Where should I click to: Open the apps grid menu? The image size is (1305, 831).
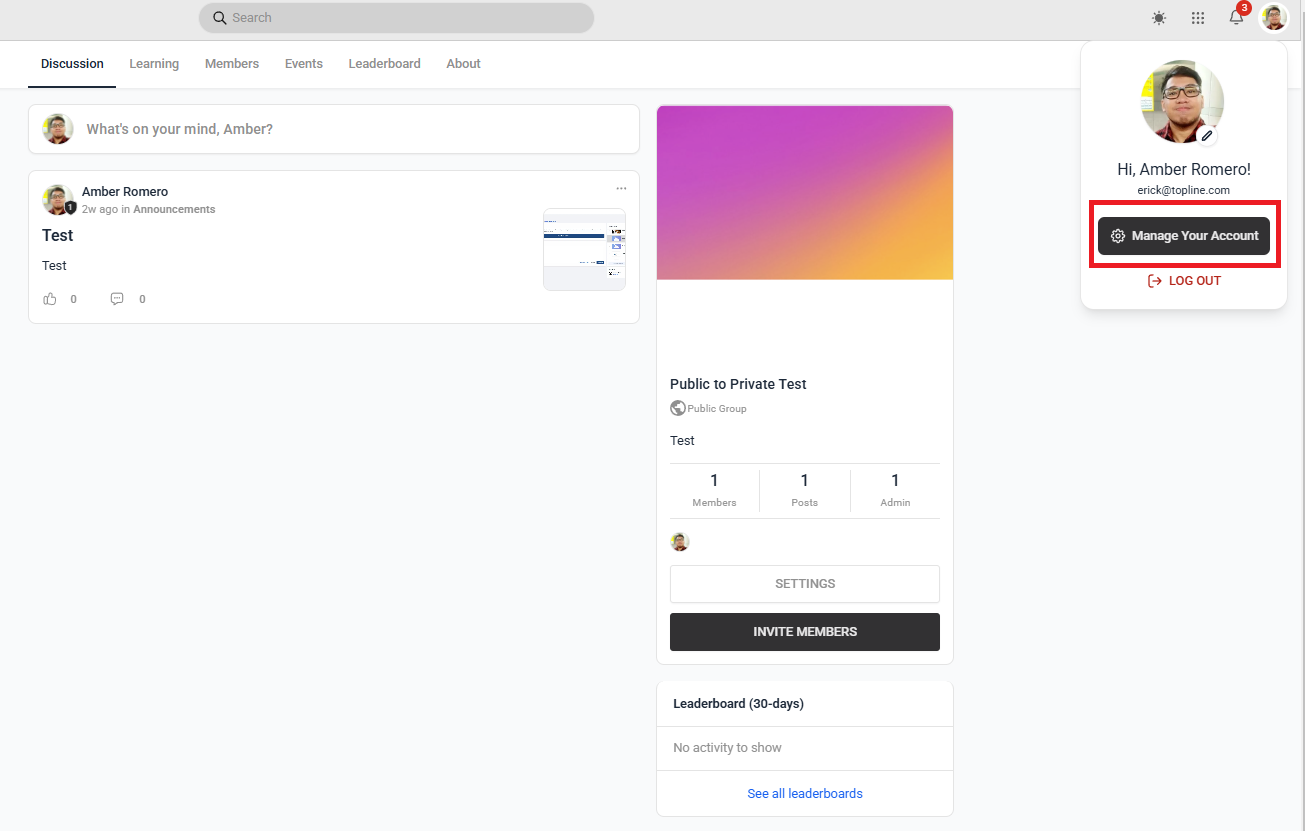click(1198, 18)
